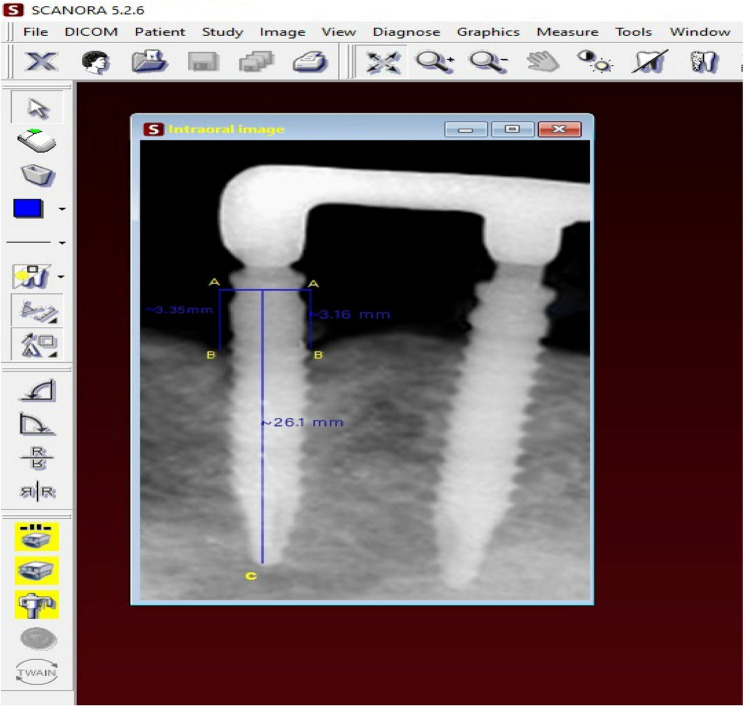744x706 pixels.
Task: Click the mouse icon in left toolbar
Action: (x=37, y=141)
